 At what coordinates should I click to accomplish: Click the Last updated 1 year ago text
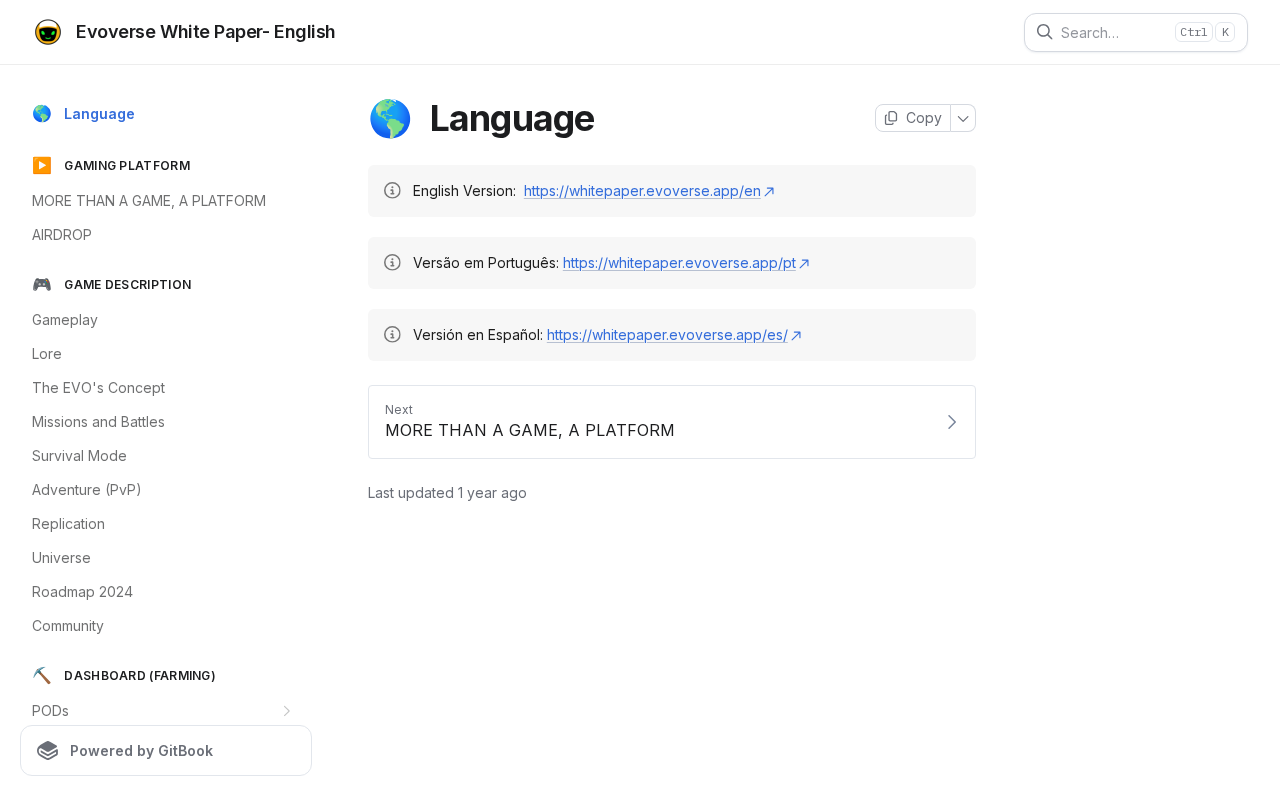pos(447,493)
